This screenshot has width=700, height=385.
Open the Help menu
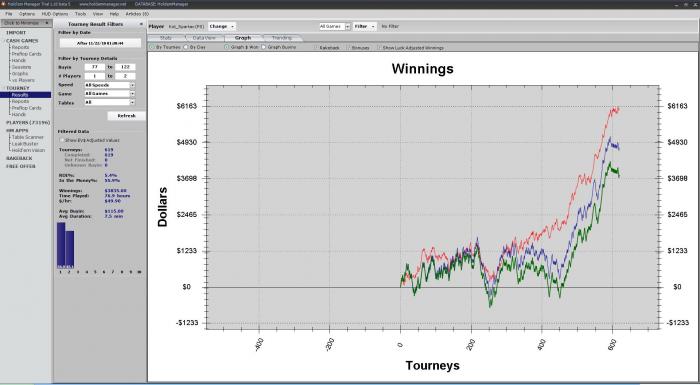(114, 14)
